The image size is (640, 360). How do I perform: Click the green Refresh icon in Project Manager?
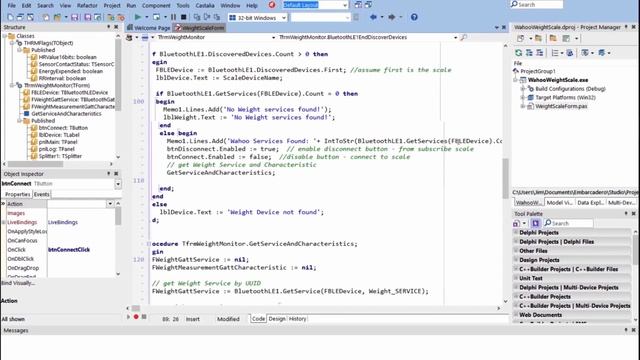click(x=518, y=53)
